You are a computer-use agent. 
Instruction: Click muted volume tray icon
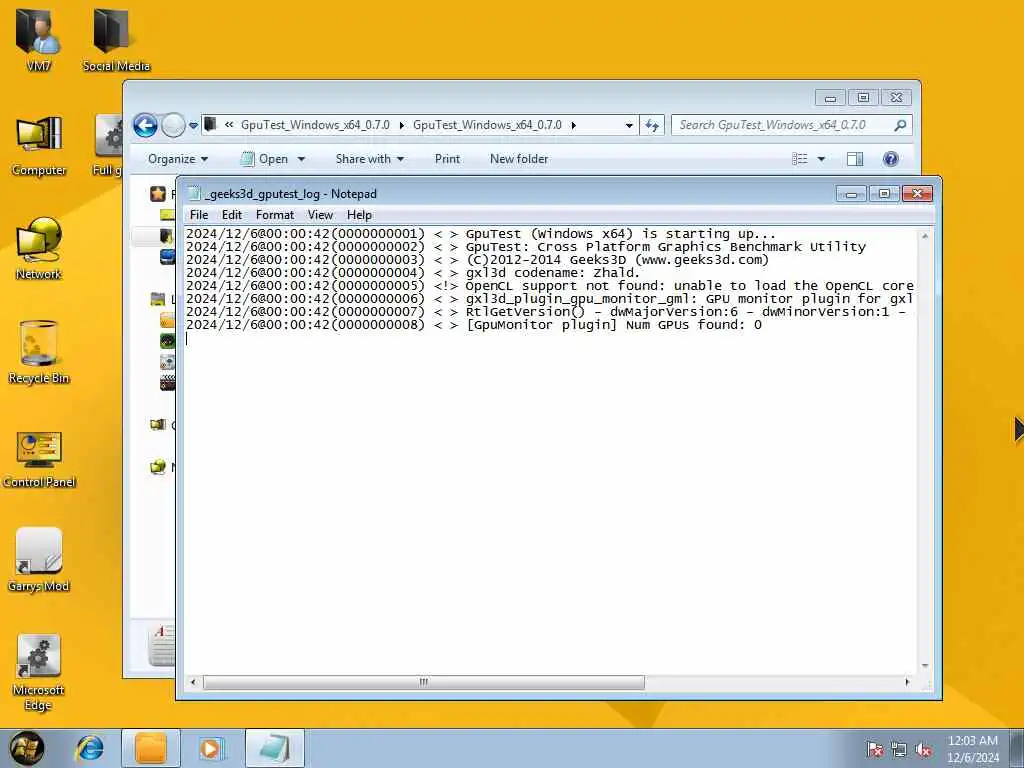click(923, 750)
